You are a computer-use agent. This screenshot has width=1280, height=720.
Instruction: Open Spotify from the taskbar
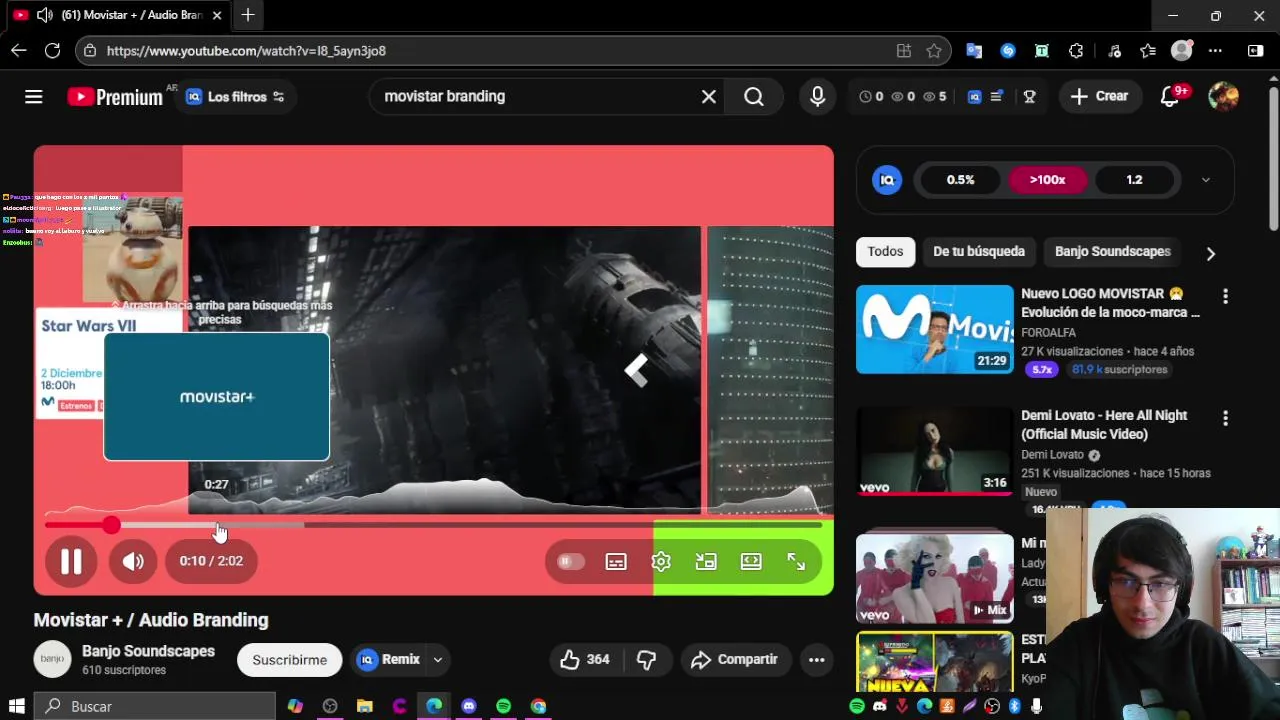(x=503, y=706)
